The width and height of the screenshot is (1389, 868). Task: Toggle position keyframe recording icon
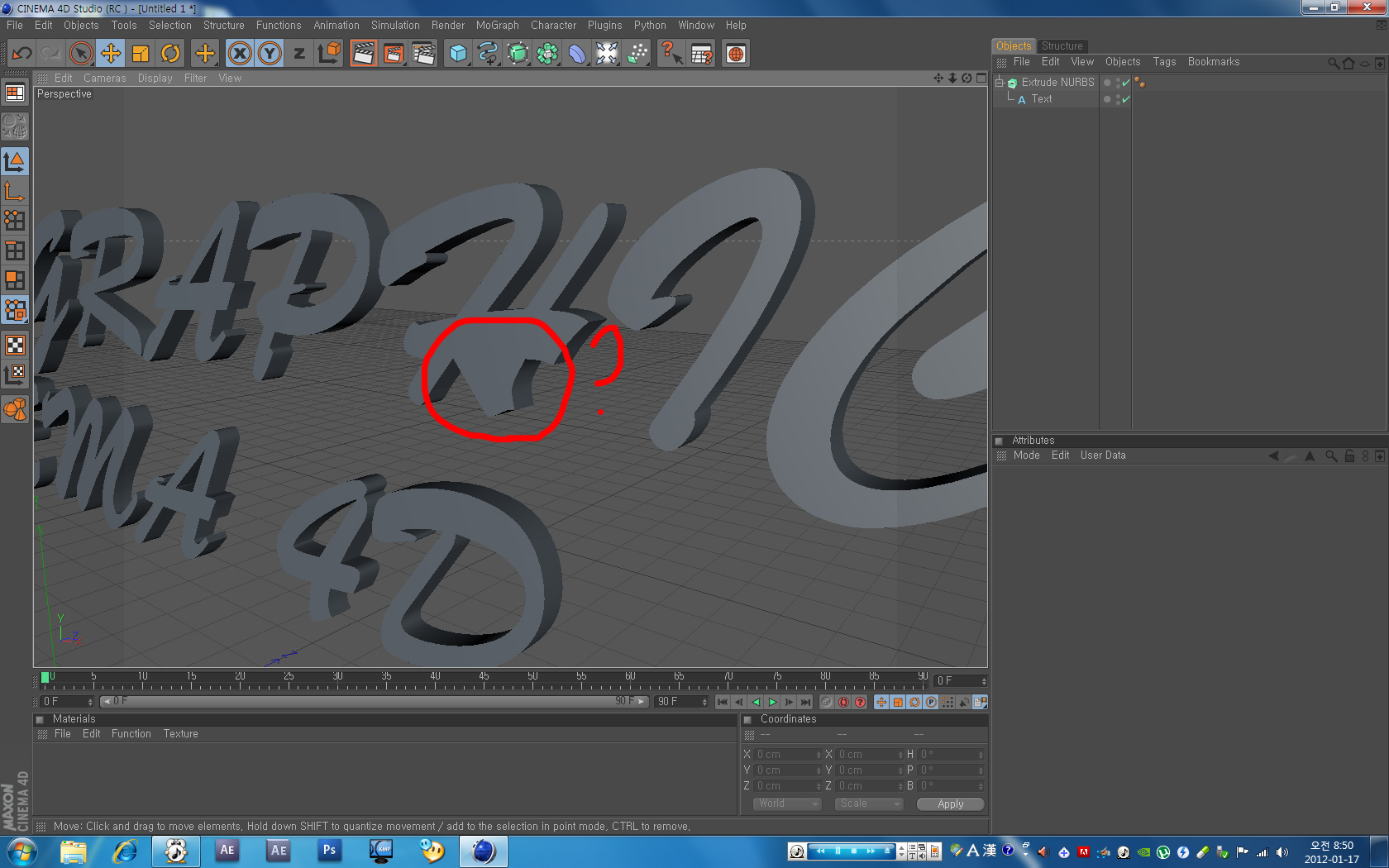click(x=881, y=702)
